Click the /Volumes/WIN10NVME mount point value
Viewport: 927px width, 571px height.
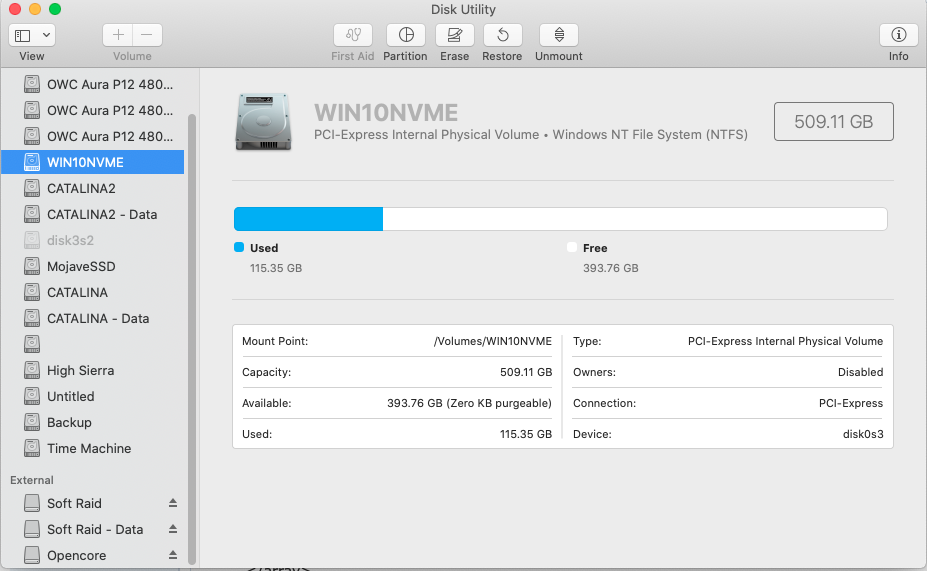(x=492, y=341)
